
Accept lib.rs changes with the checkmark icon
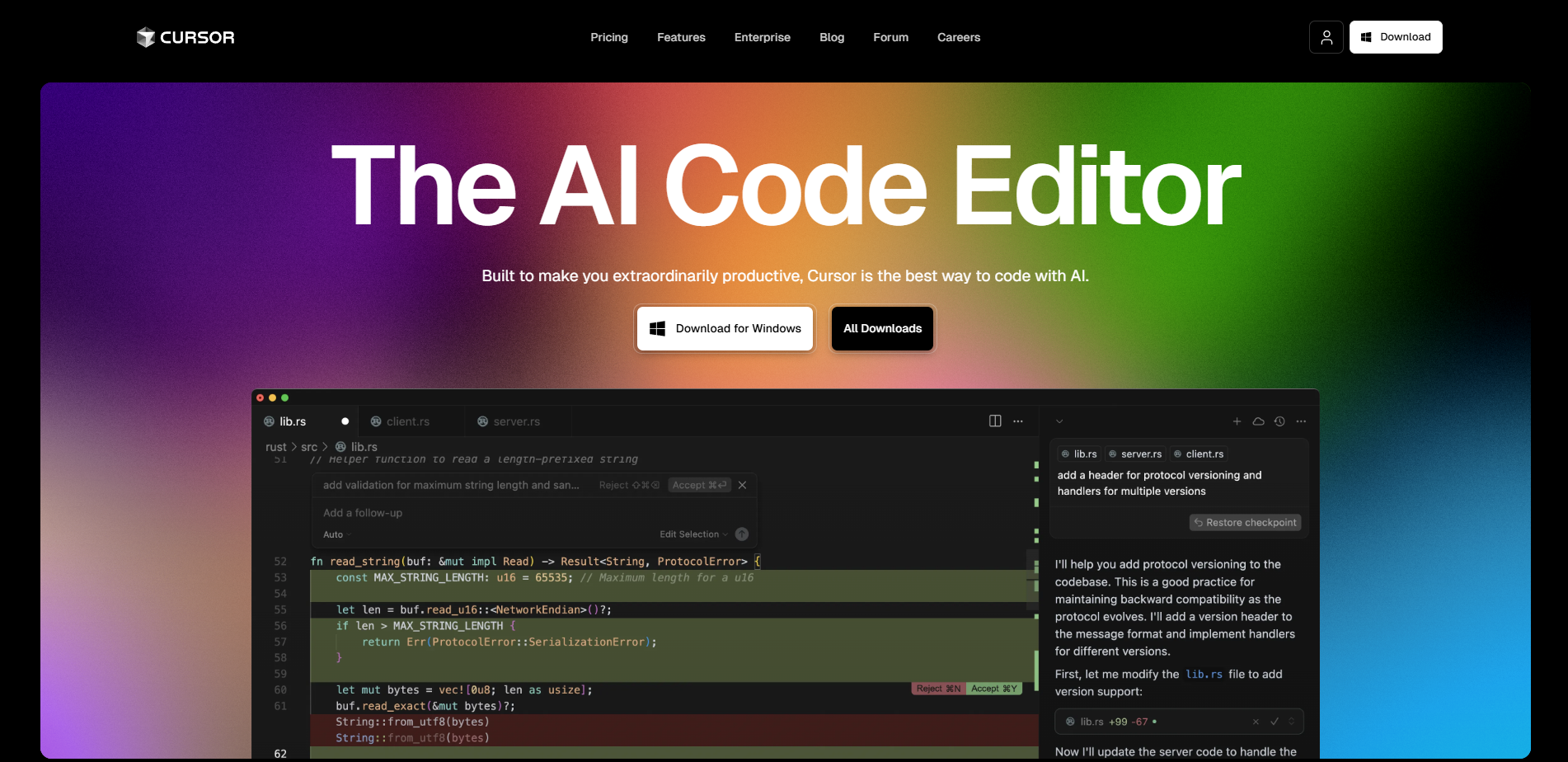click(x=1275, y=722)
